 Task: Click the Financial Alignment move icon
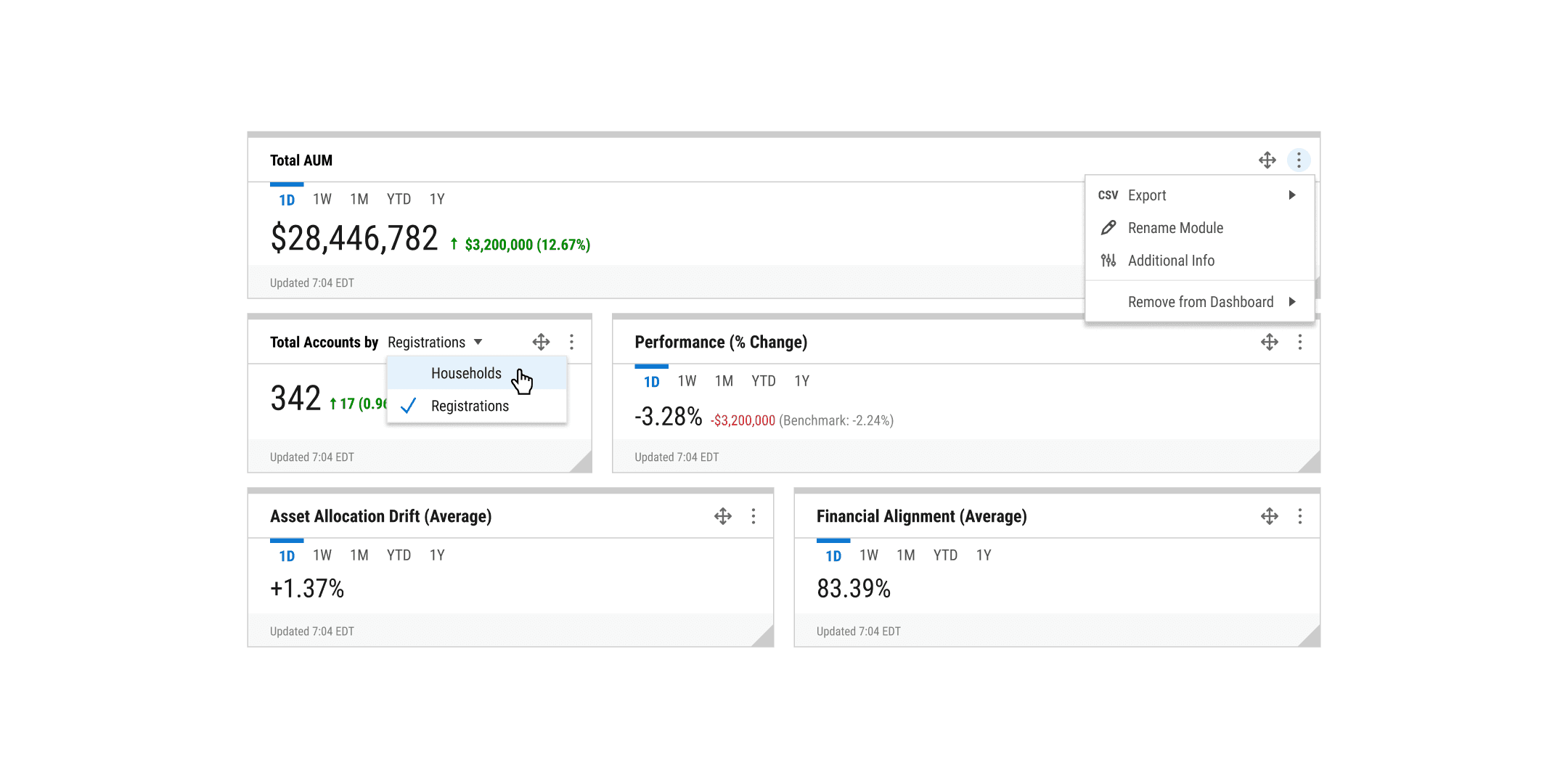(1269, 516)
